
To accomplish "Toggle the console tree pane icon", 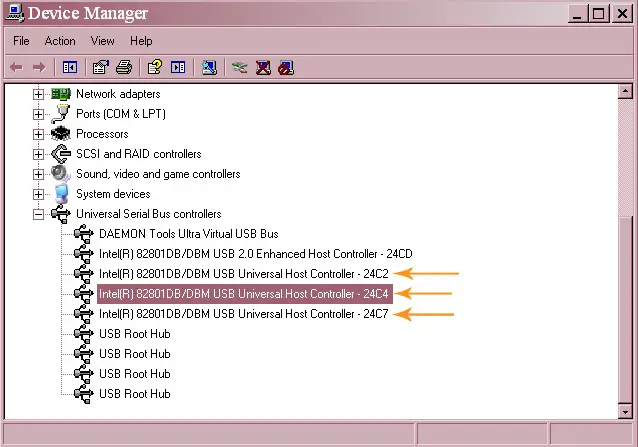I will [70, 67].
